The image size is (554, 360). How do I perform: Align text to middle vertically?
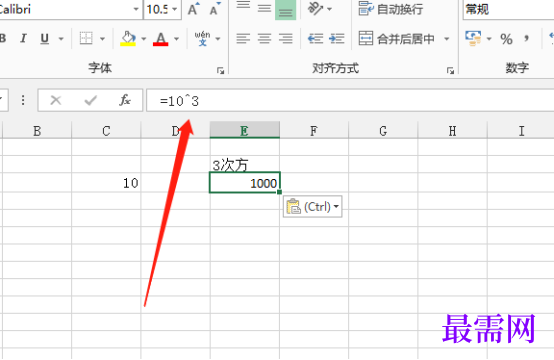click(264, 8)
